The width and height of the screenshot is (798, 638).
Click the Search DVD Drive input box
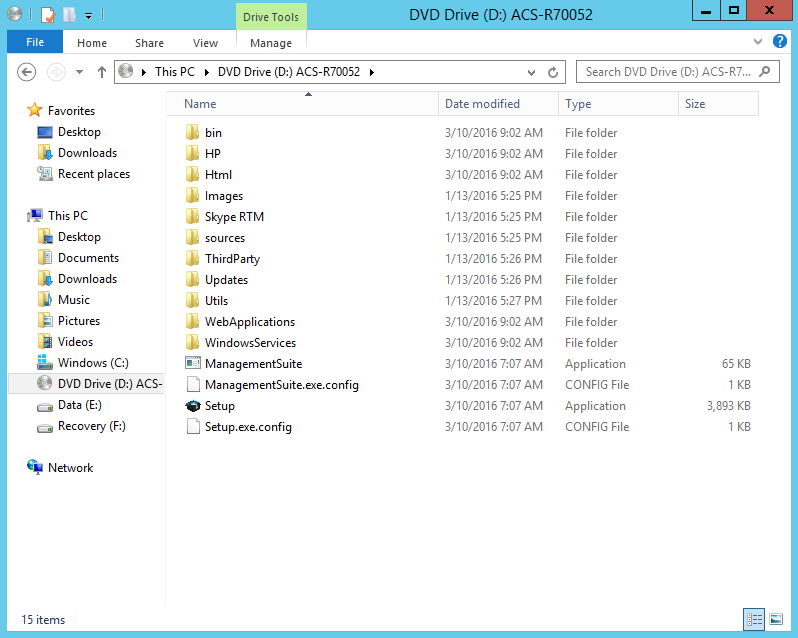pyautogui.click(x=668, y=72)
